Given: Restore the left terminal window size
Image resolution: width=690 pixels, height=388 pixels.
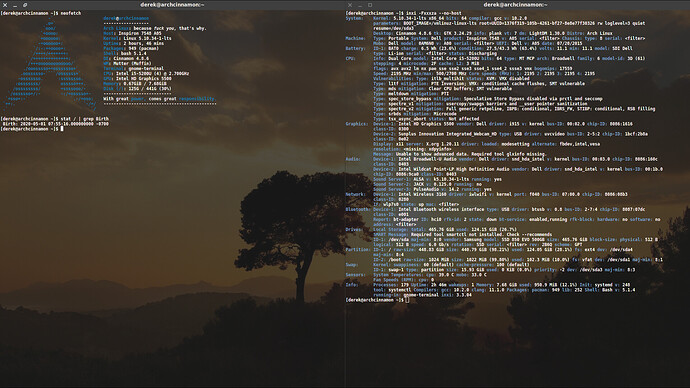Looking at the screenshot, I should click(25, 5).
